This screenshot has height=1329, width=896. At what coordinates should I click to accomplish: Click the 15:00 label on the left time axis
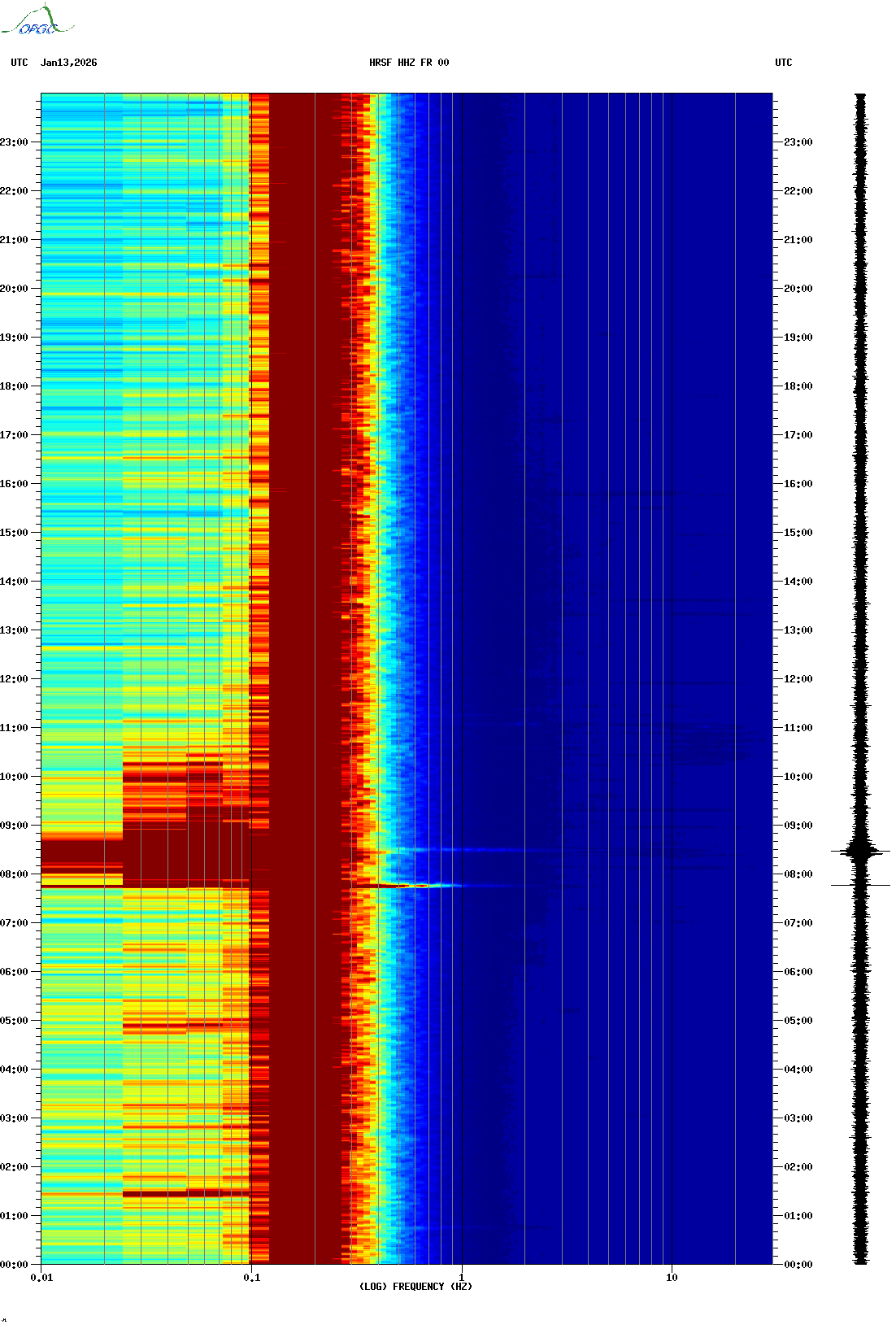pos(14,533)
